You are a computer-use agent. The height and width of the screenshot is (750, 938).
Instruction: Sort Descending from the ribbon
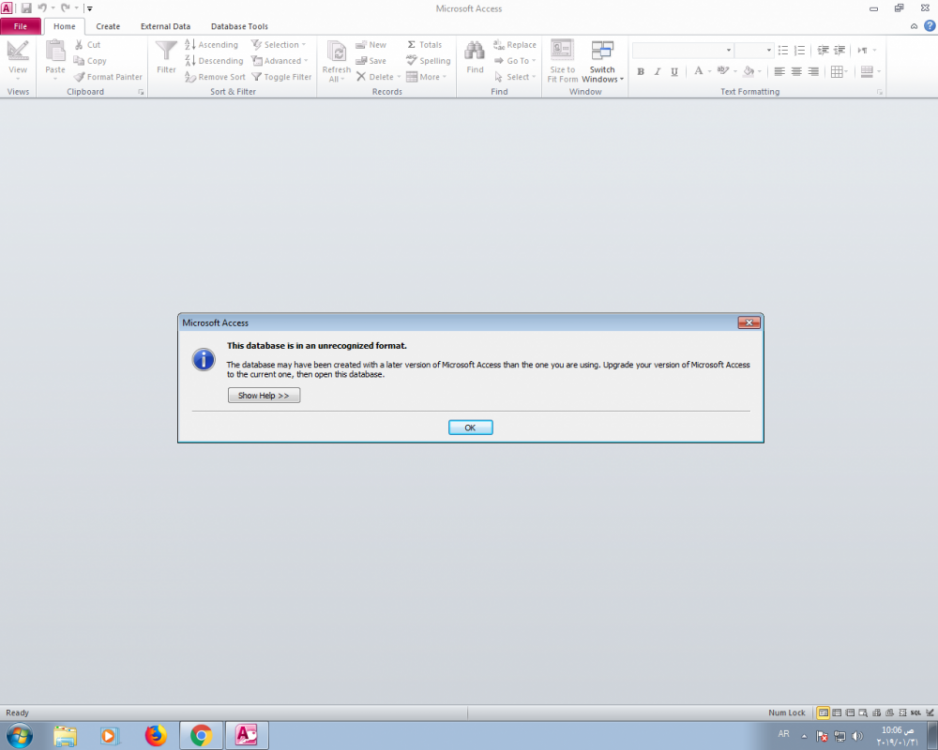click(214, 60)
